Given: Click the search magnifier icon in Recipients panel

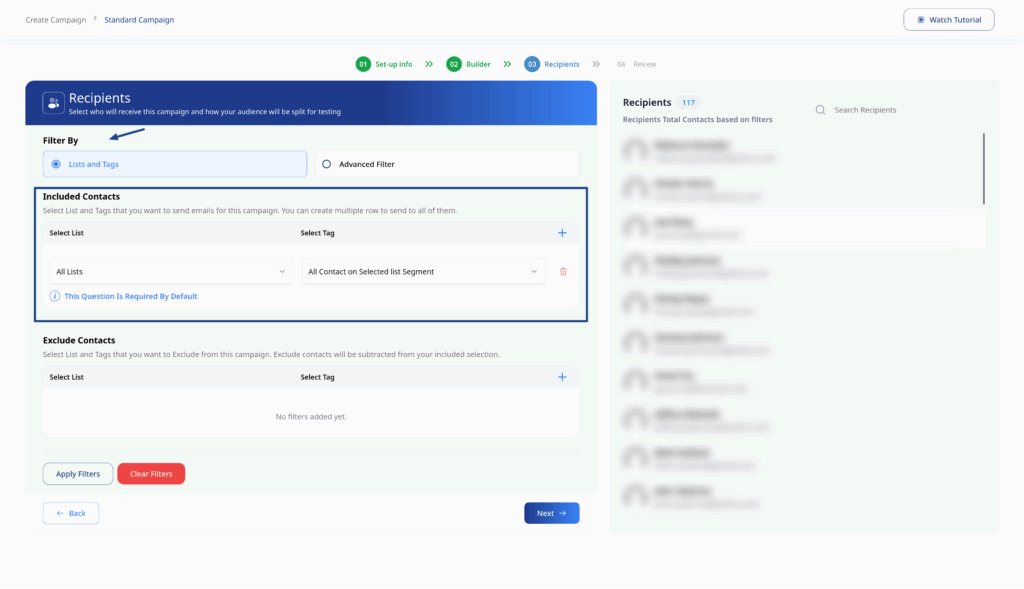Looking at the screenshot, I should pyautogui.click(x=820, y=110).
